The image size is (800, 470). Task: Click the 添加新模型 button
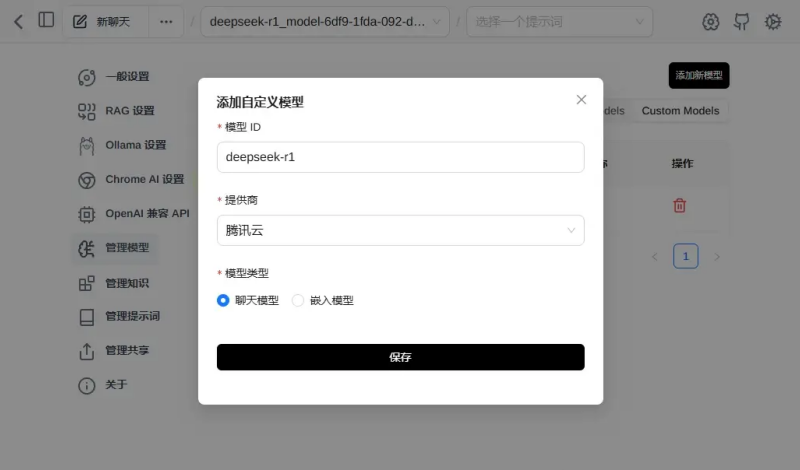coord(698,76)
